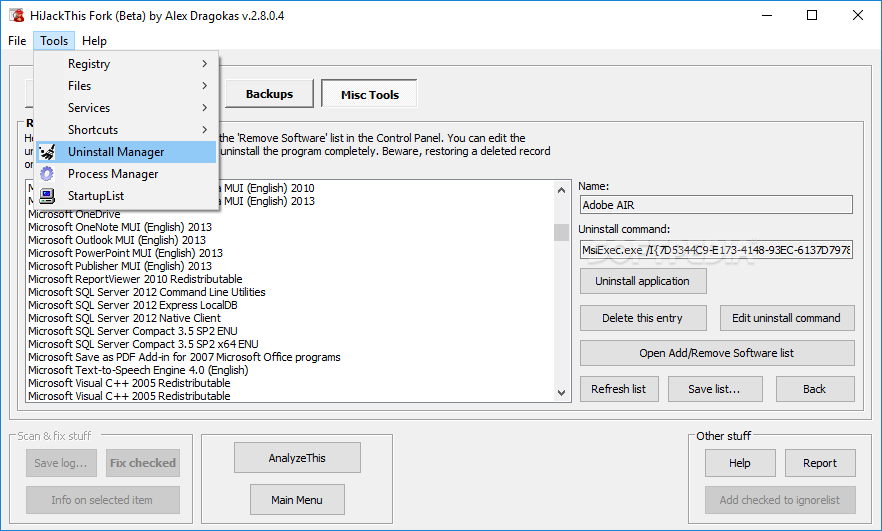Click Open Add/Remove Software list button
Viewport: 882px width, 531px height.
(717, 353)
